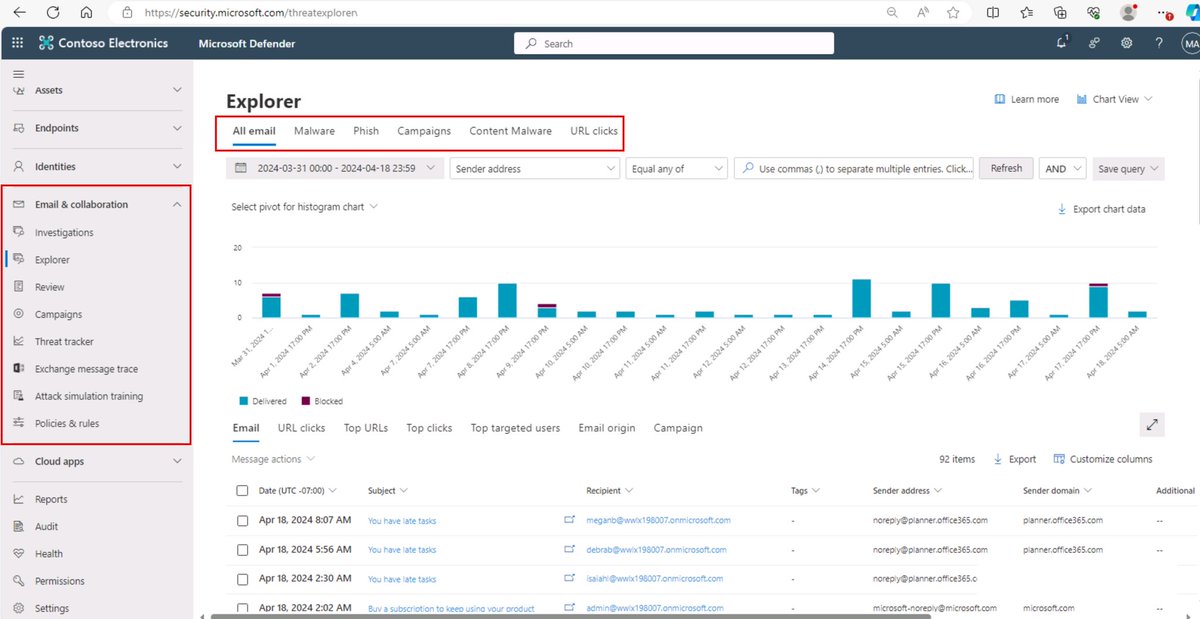The image size is (1200, 619).
Task: Open the Defender notifications bell
Action: 1061,43
